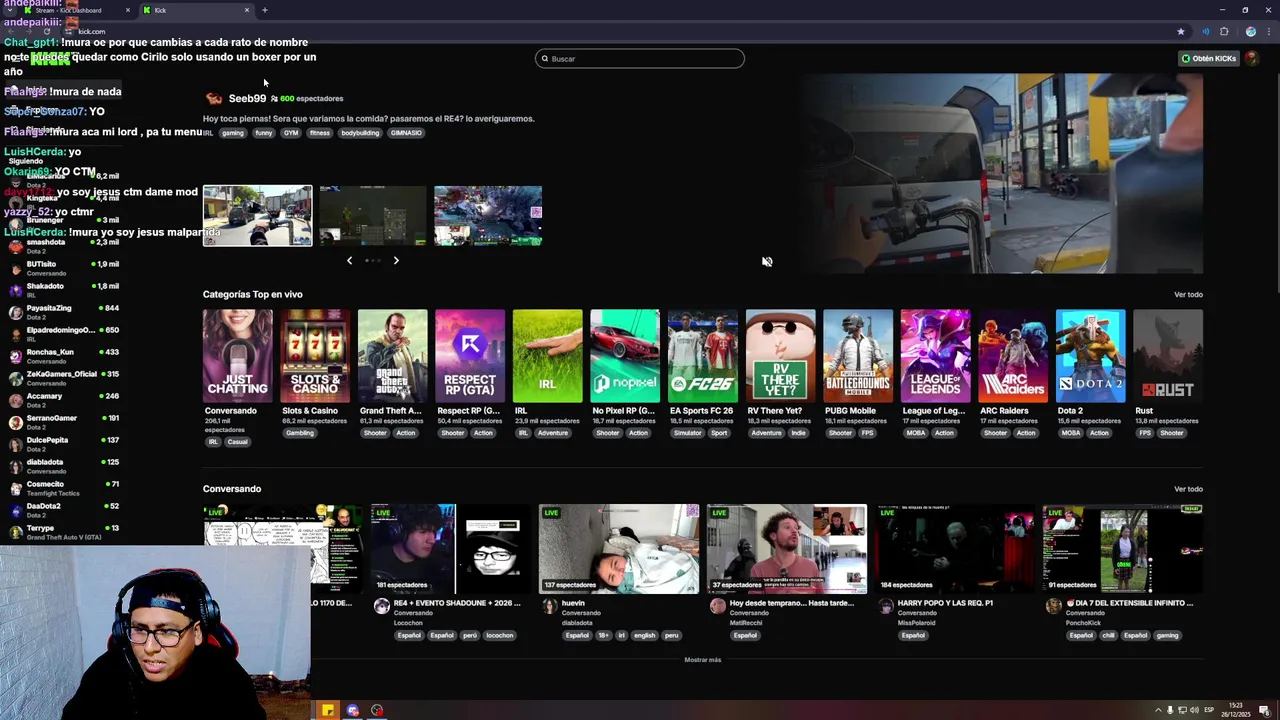Viewport: 1280px width, 720px height.
Task: Open Hoy desde temprano stream thumbnail
Action: (x=787, y=549)
